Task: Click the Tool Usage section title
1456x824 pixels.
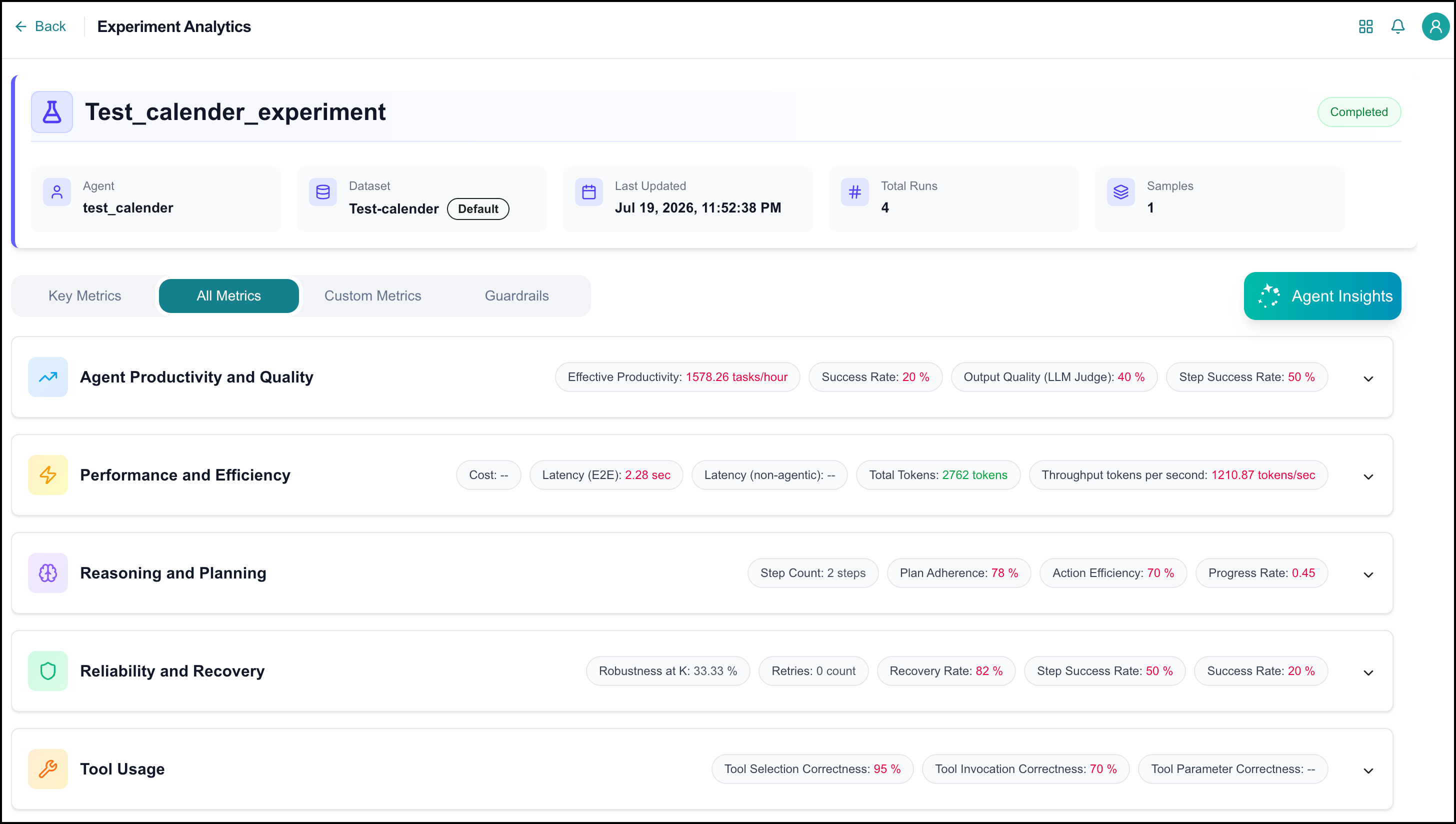Action: [x=122, y=768]
